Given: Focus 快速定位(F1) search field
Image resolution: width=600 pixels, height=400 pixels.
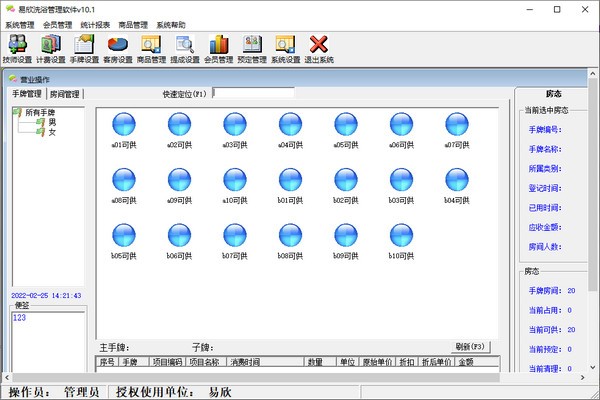Looking at the screenshot, I should tap(253, 93).
